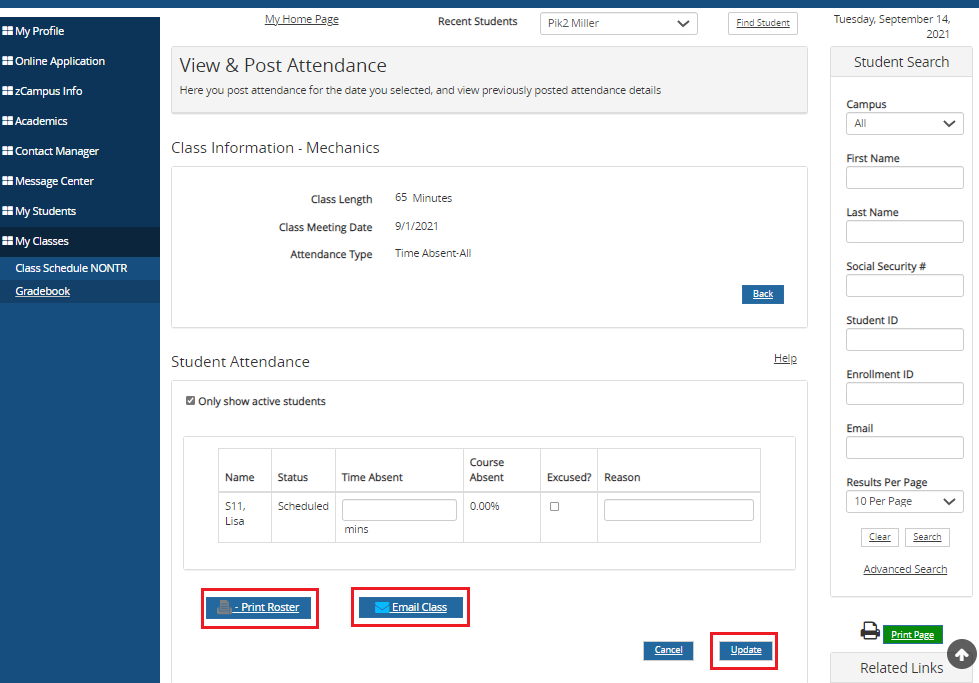This screenshot has height=683, width=979.
Task: Click the grid icon next to Academics
Action: 8,121
